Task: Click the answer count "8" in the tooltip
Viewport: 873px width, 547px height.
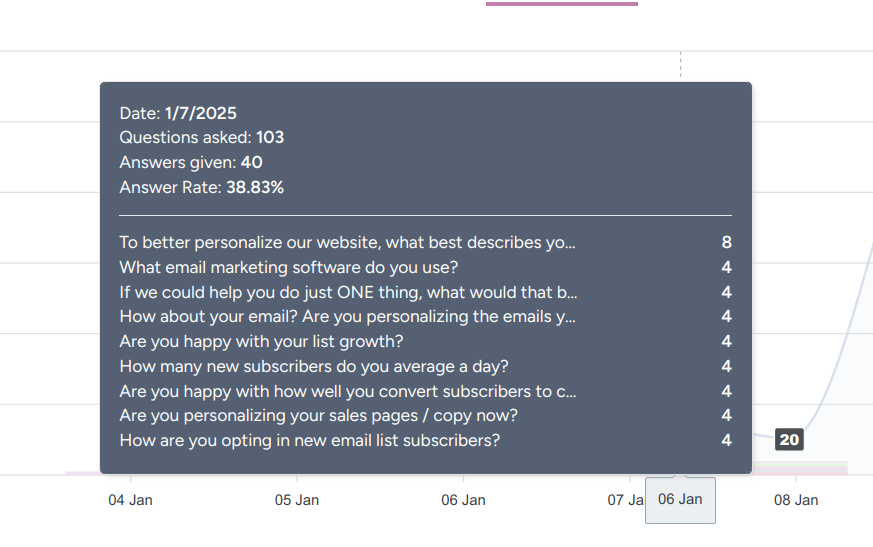Action: [x=727, y=242]
